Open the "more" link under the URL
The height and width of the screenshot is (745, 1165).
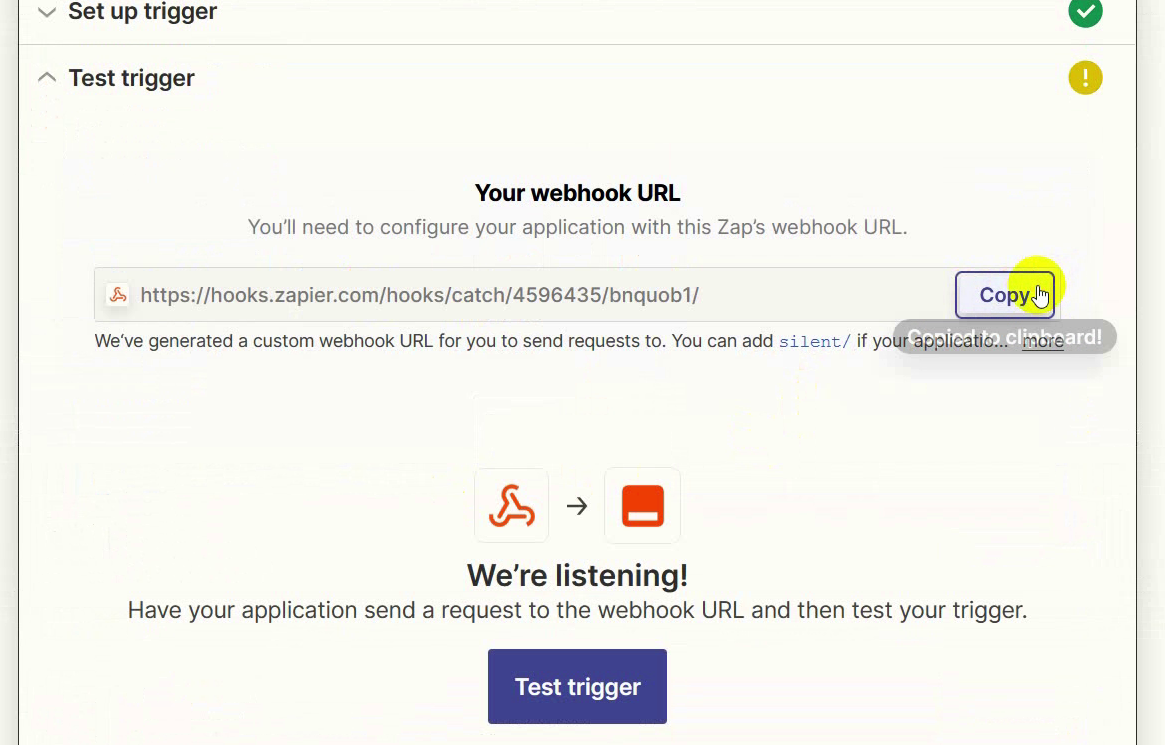click(x=1042, y=342)
